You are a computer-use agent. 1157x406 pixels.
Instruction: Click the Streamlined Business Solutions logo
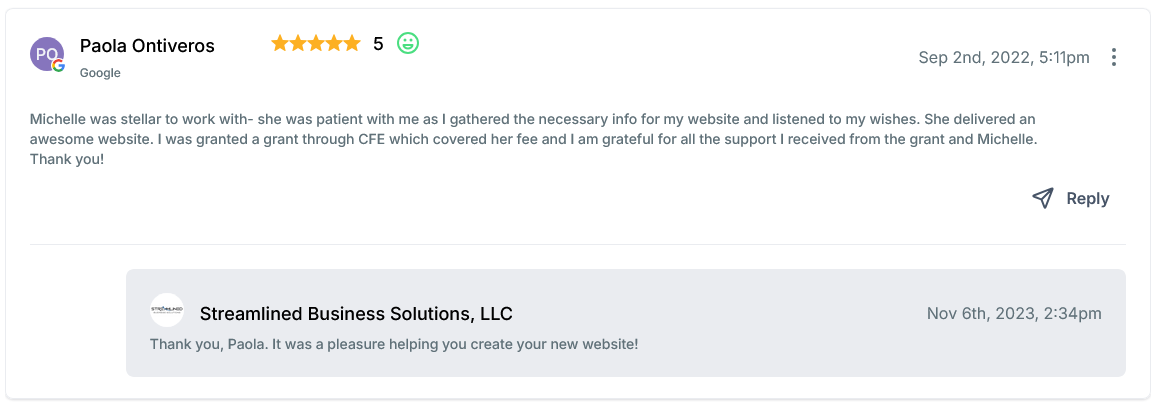point(167,311)
